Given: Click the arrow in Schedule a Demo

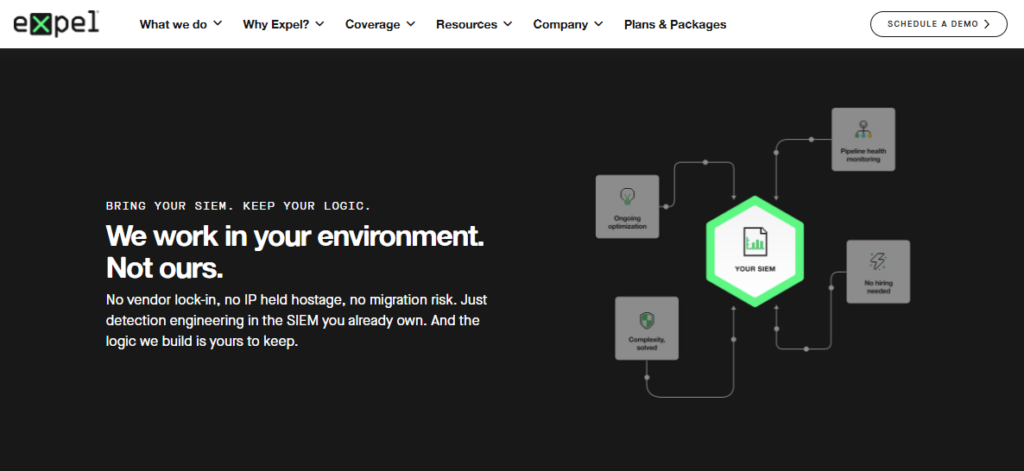Looking at the screenshot, I should pyautogui.click(x=987, y=24).
